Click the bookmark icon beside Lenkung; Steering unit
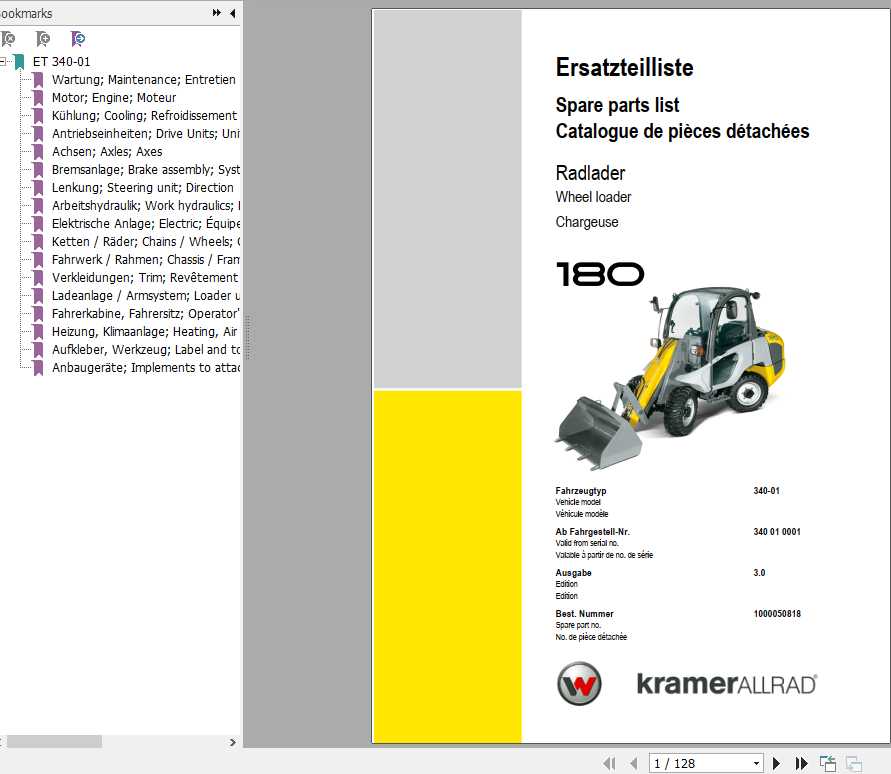Screen dimensions: 891x774 (x=38, y=188)
